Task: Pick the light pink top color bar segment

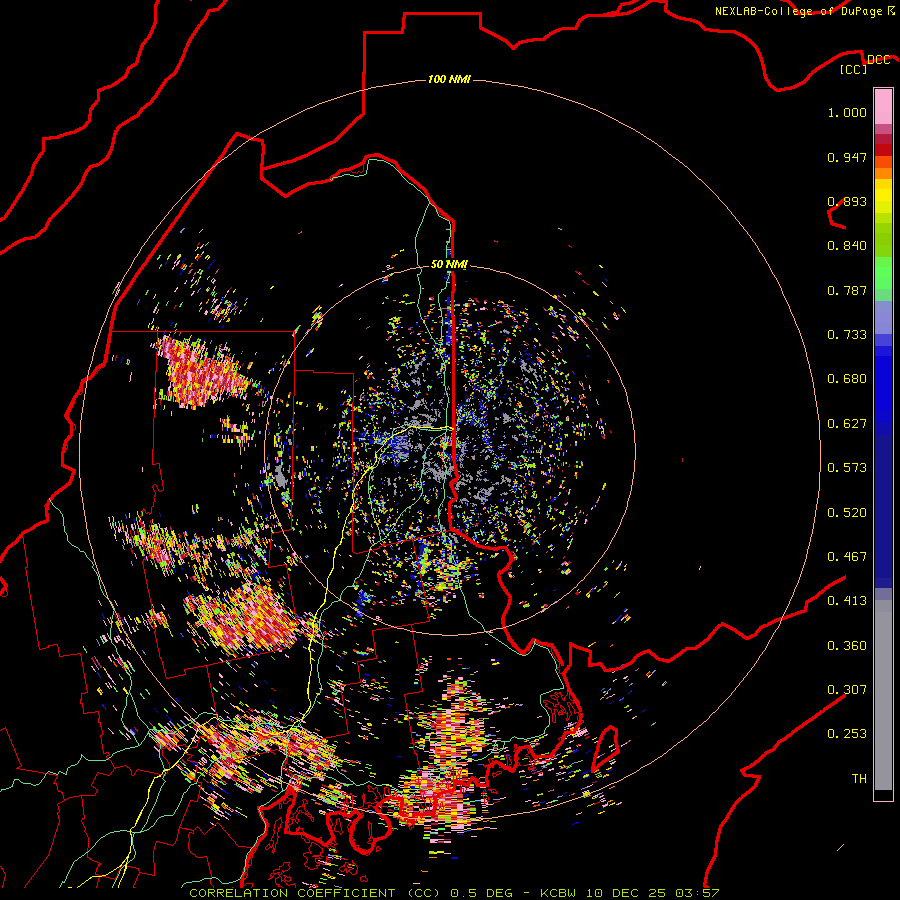Action: click(x=883, y=106)
